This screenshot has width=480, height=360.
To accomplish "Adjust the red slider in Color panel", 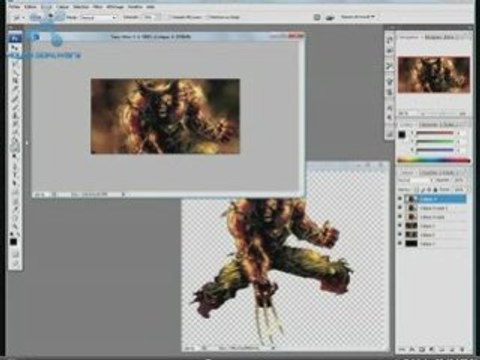I will coord(435,133).
